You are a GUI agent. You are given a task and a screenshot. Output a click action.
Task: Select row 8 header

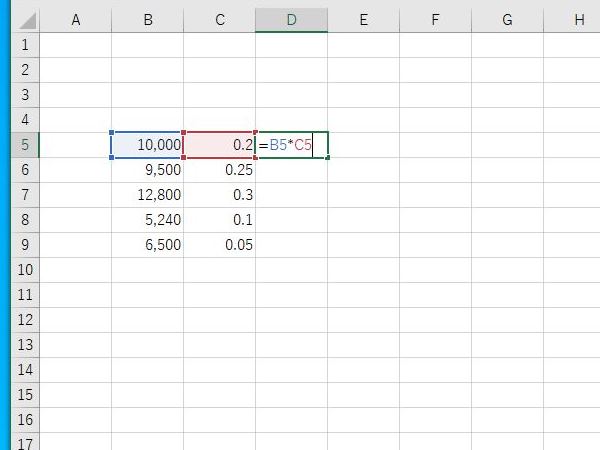tap(25, 220)
